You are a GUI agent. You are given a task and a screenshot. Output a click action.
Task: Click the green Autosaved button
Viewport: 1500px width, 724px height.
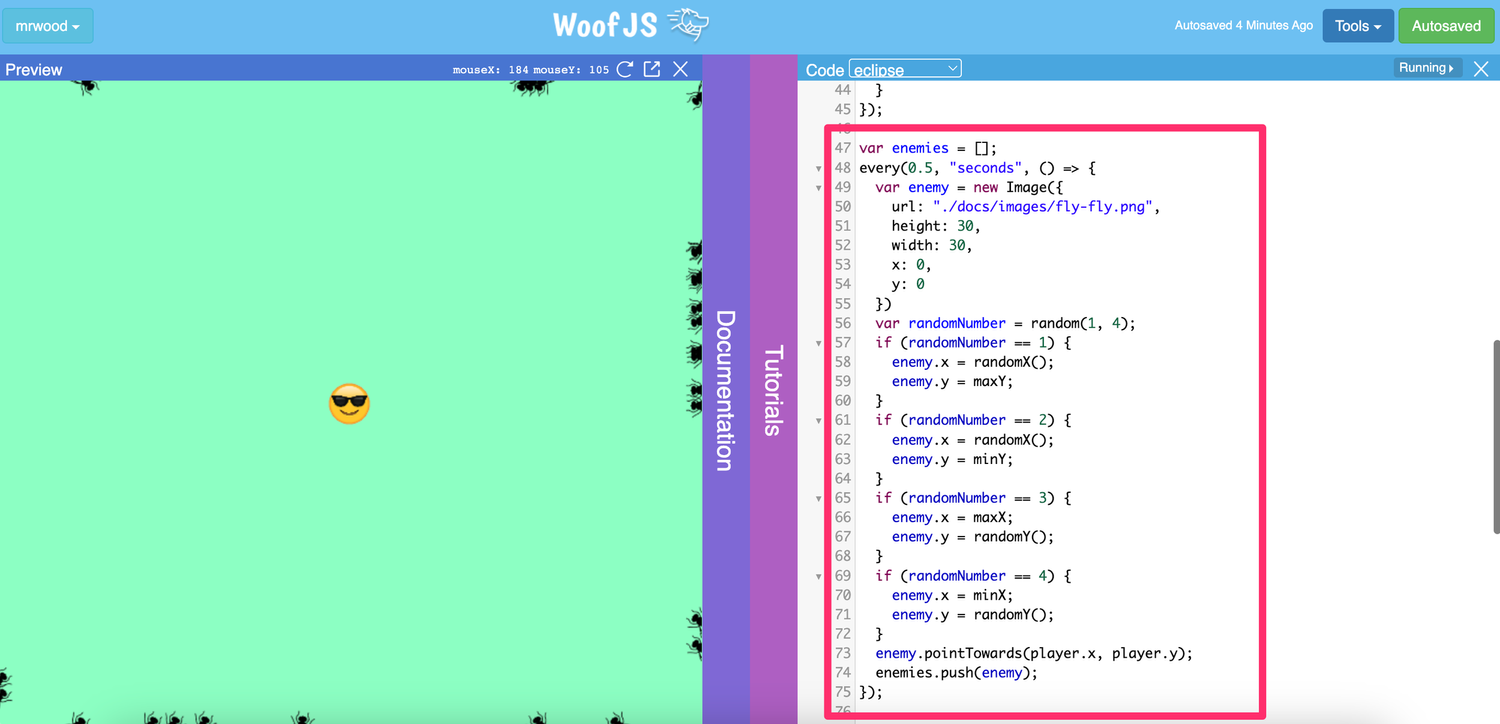click(1446, 25)
